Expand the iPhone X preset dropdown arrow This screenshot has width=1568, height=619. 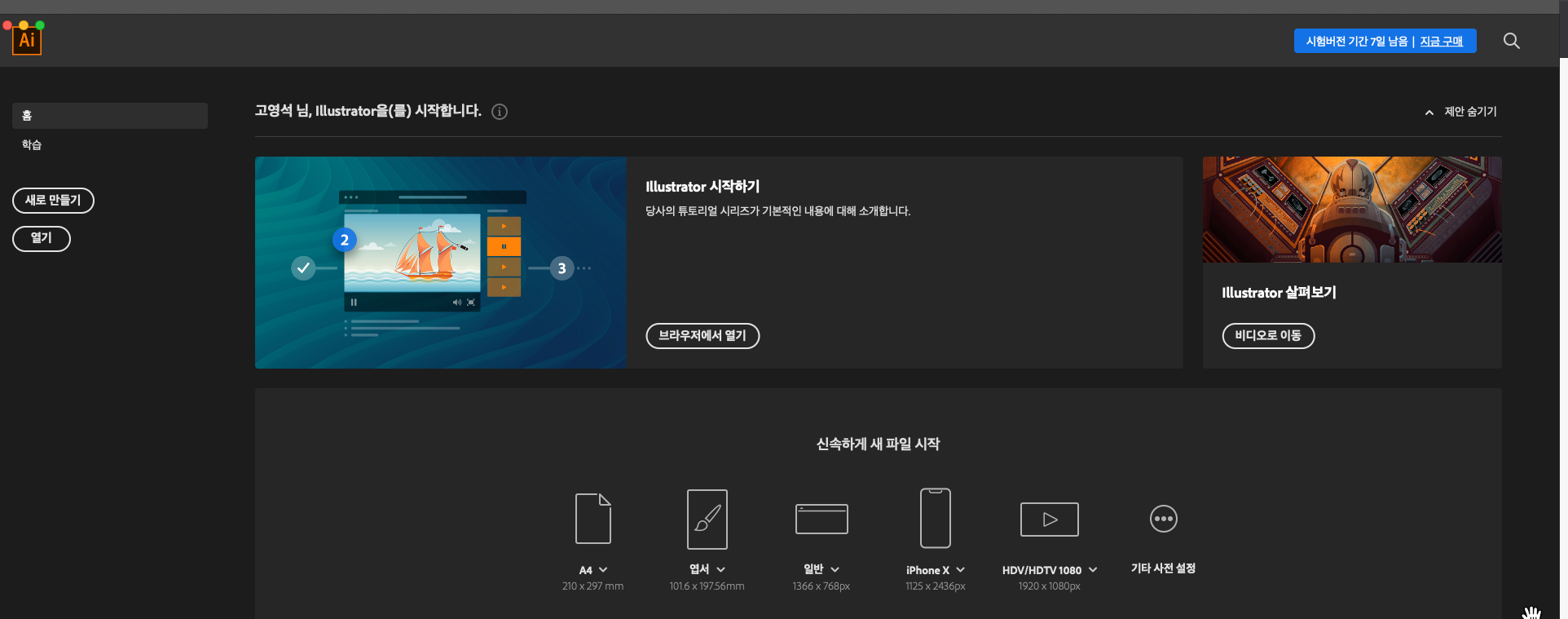(961, 570)
